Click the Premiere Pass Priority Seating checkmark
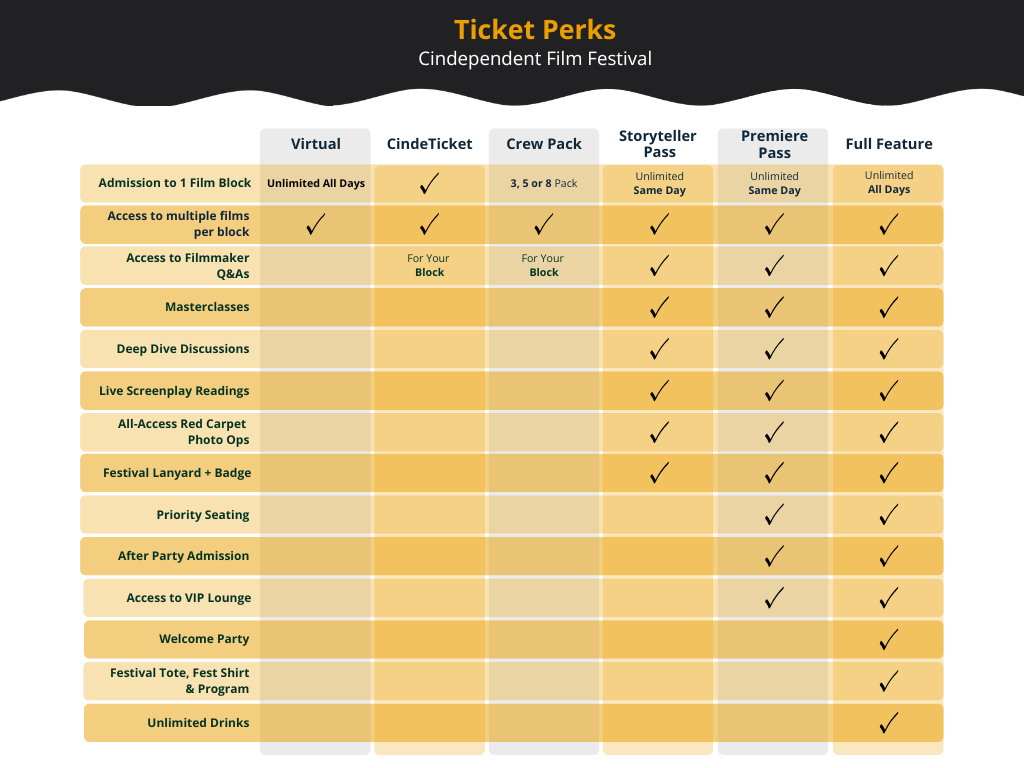Screen dimensions: 1024x768 coord(774,515)
